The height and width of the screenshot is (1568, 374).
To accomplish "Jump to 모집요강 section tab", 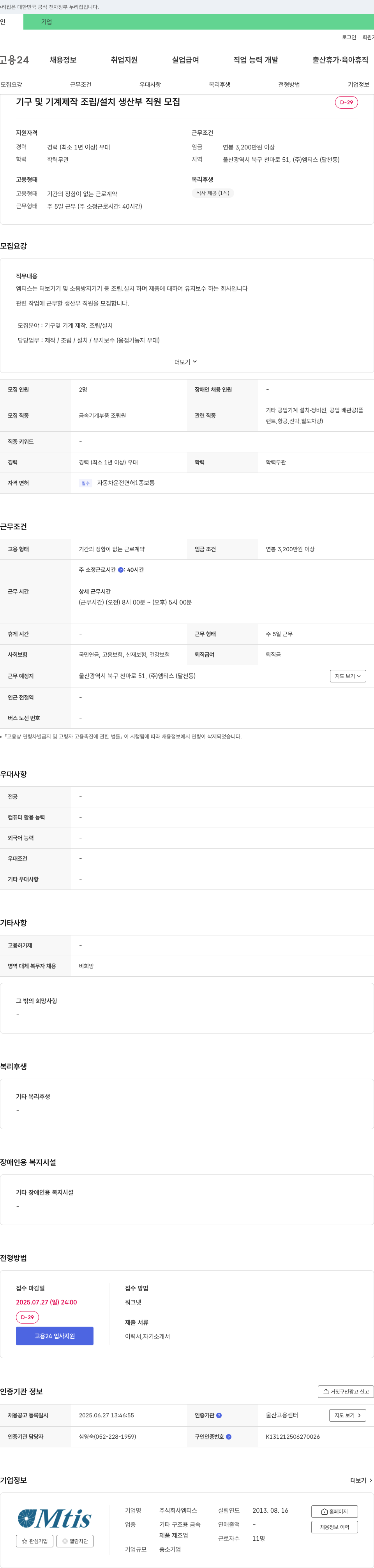I will coord(11,84).
